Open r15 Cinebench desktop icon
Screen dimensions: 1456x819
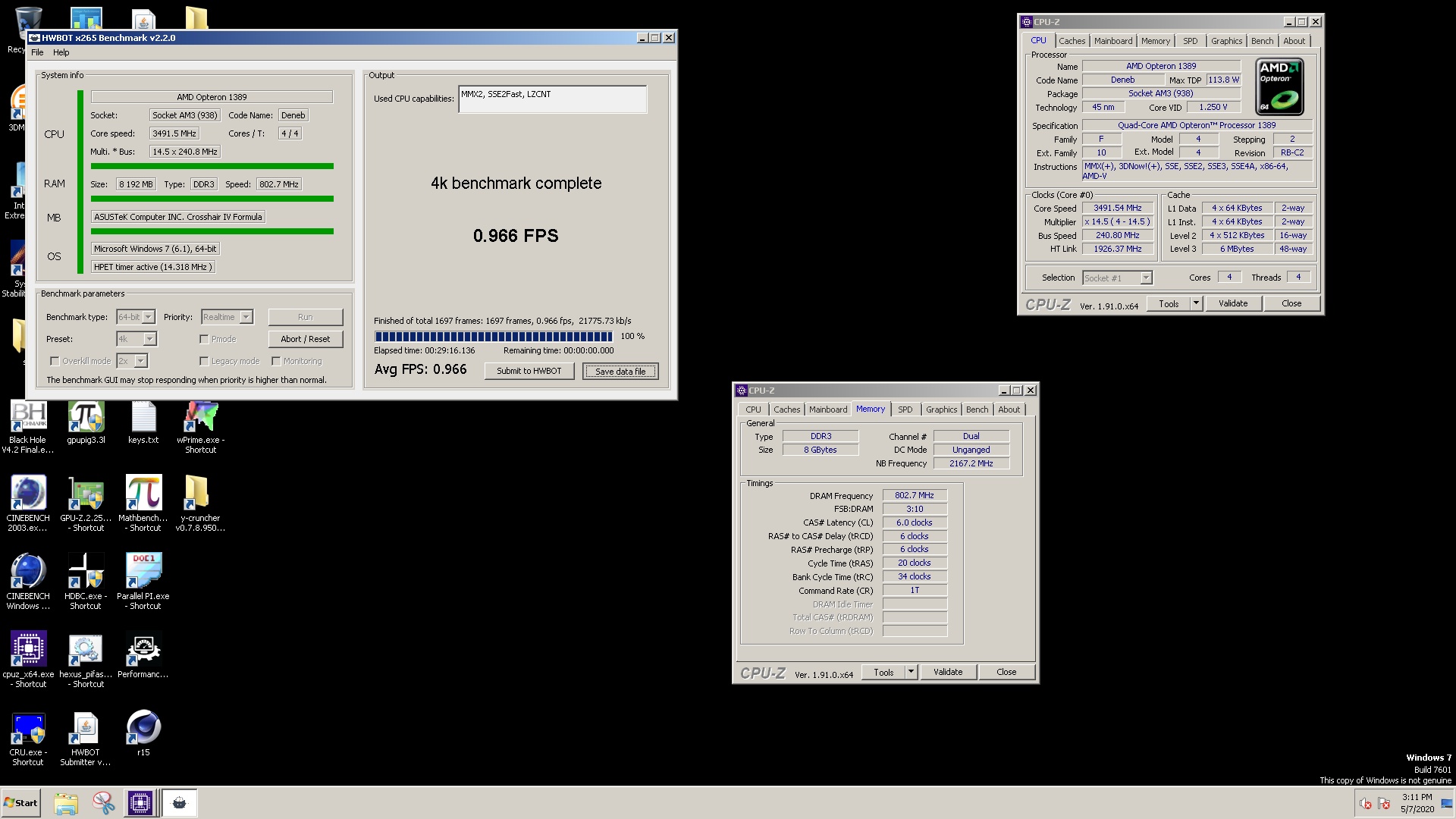click(143, 734)
